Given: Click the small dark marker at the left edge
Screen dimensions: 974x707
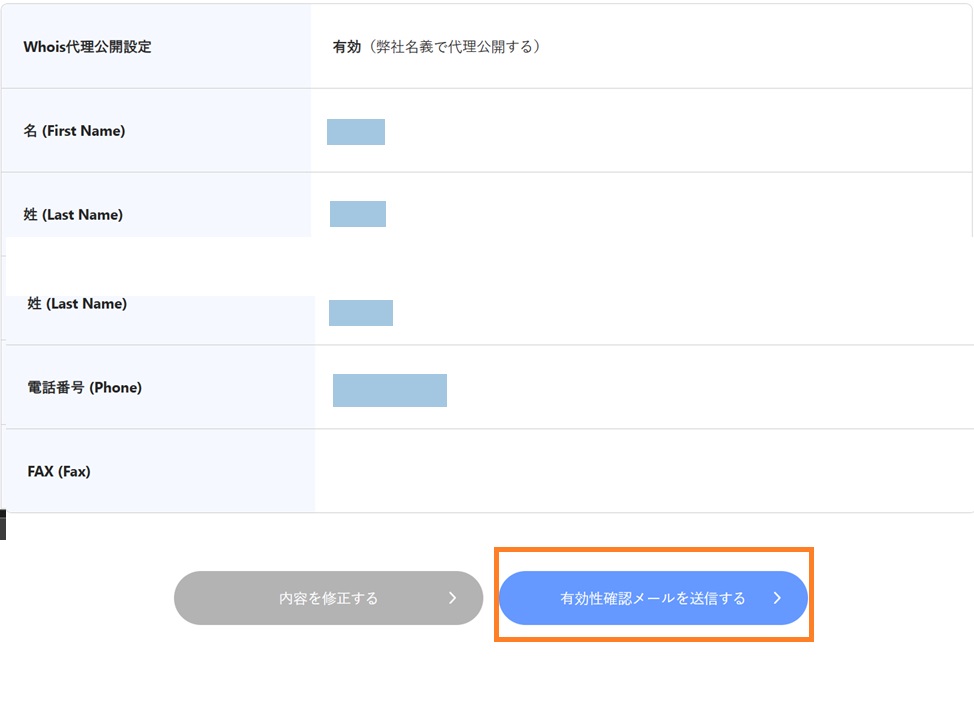Looking at the screenshot, I should tap(3, 524).
